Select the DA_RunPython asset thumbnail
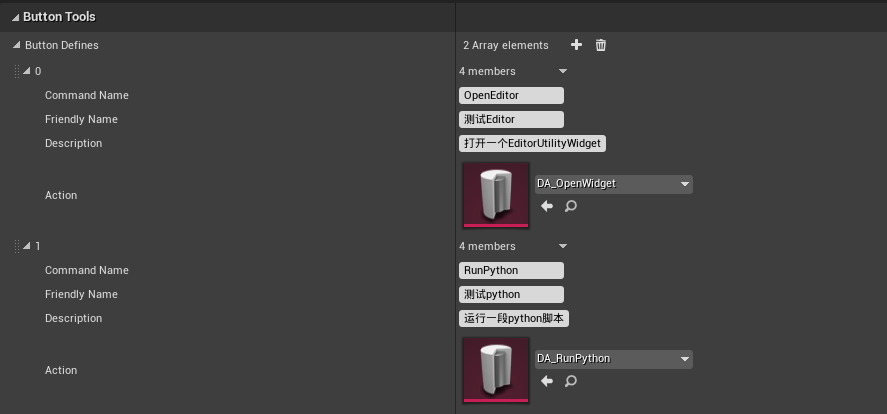 (496, 370)
